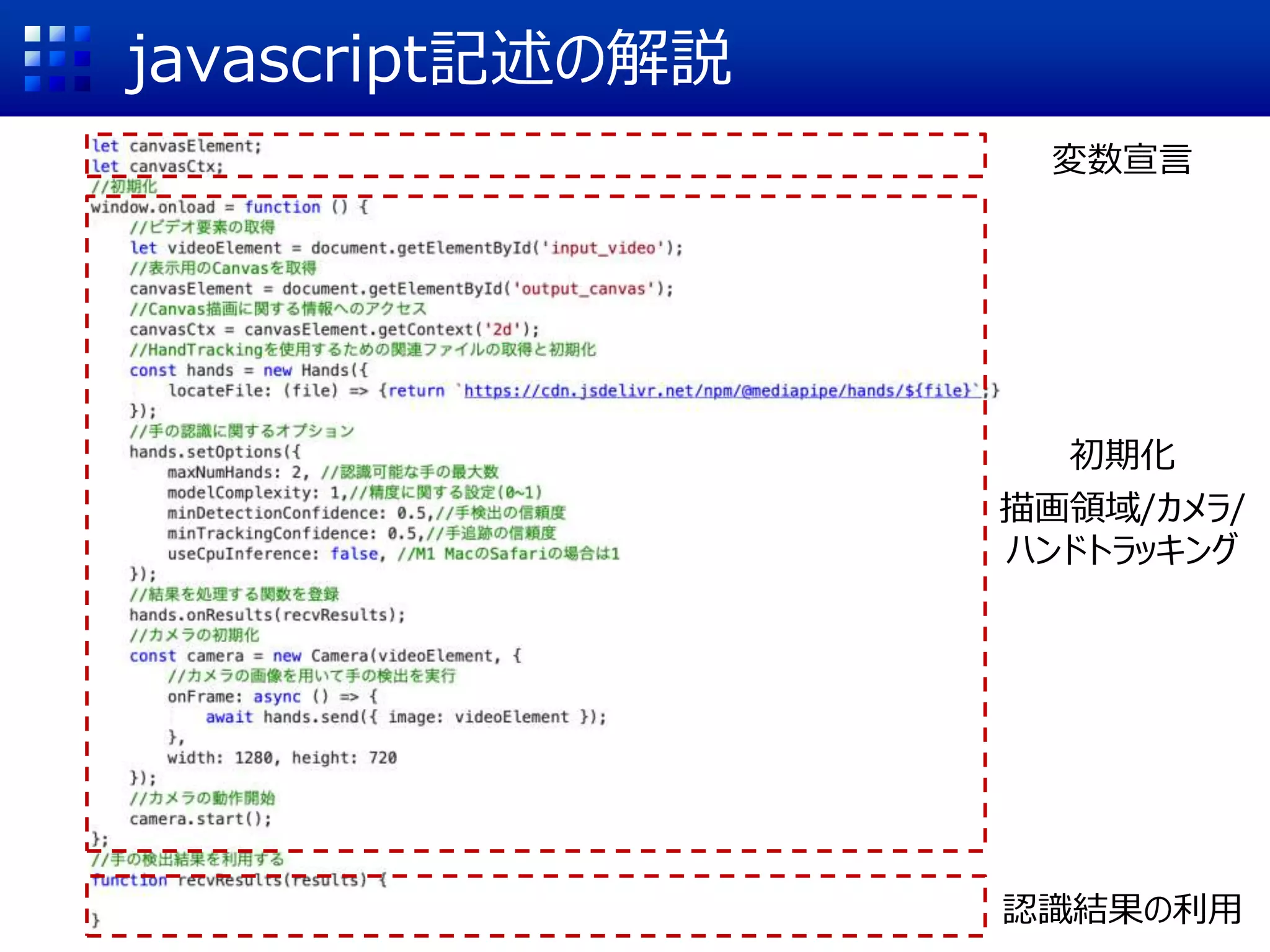Click the '//カメラの初期化' comment

coord(194,635)
